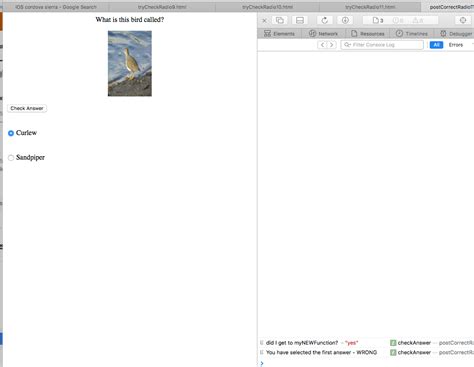Click the Check Answer button

click(x=27, y=108)
